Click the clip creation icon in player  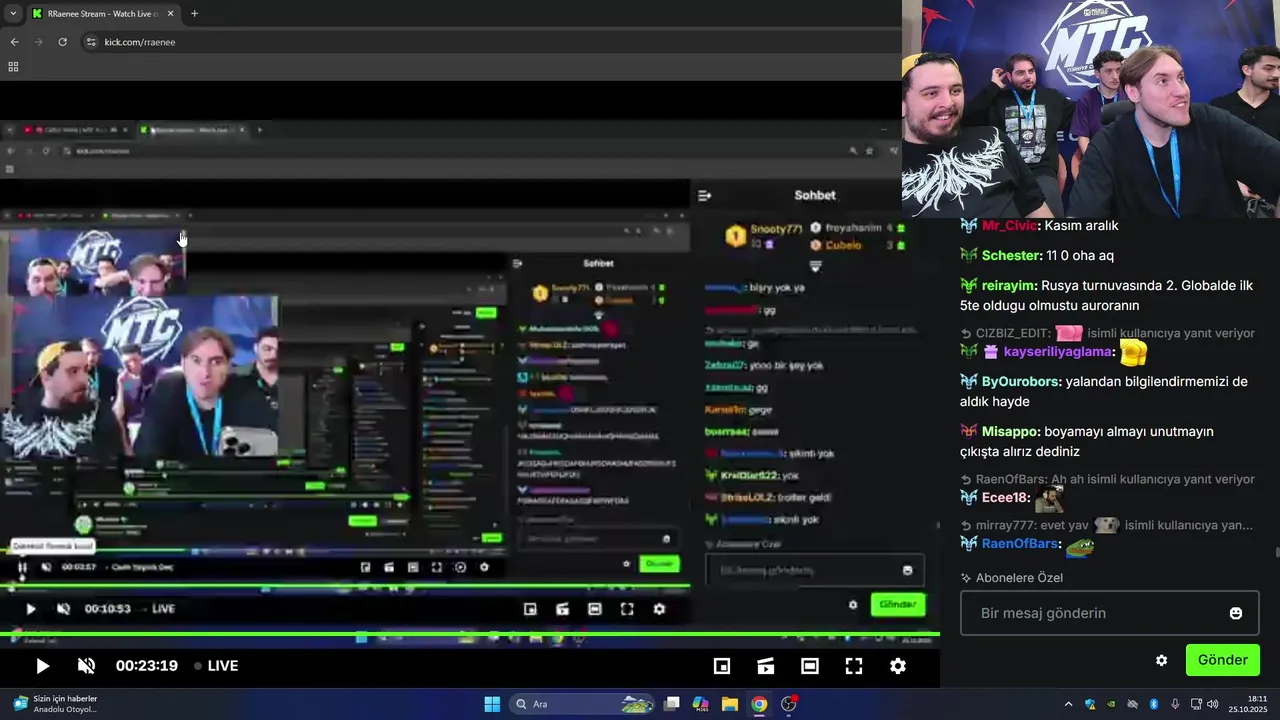click(766, 666)
